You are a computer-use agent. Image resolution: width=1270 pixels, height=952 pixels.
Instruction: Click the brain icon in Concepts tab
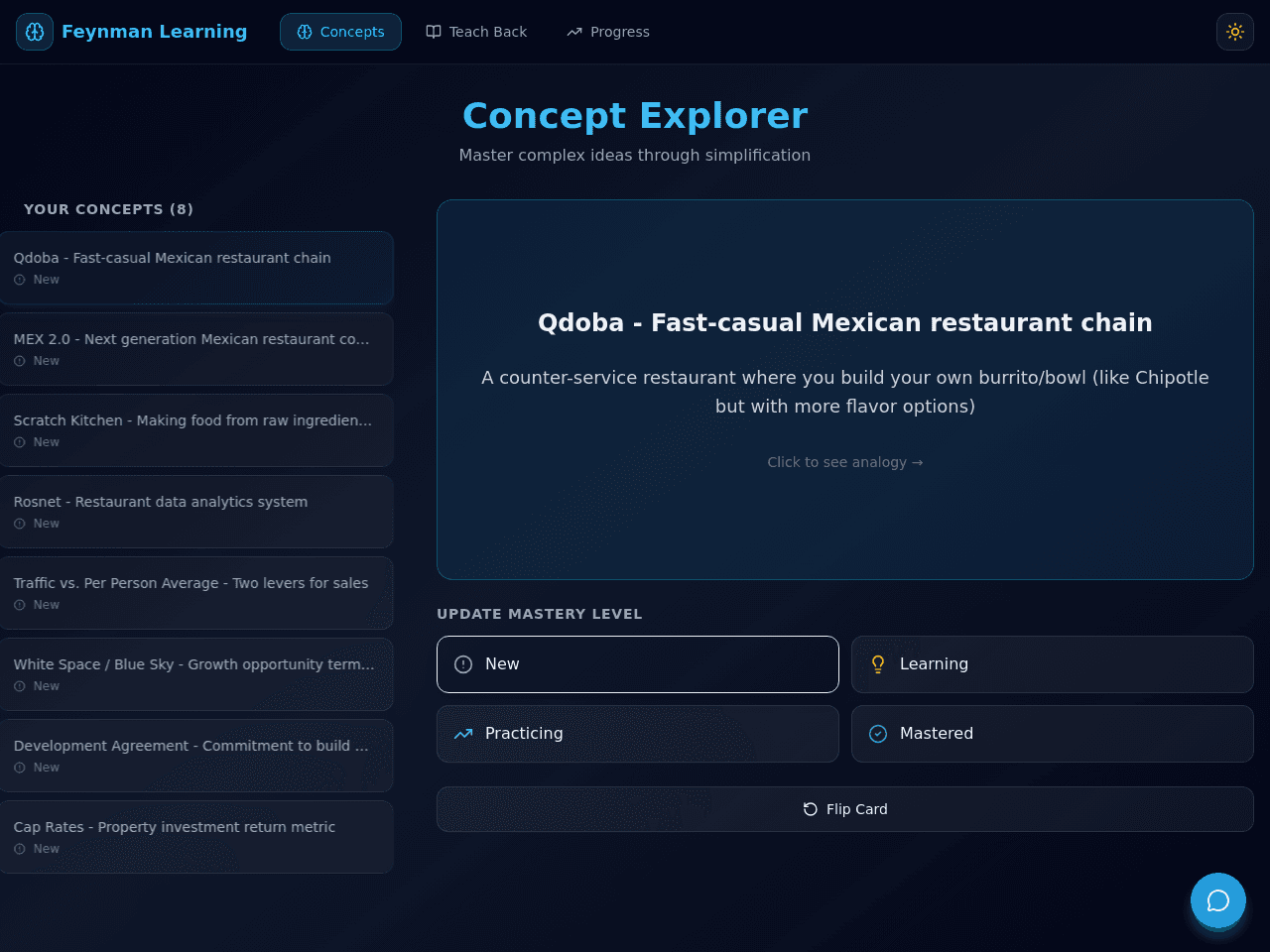(x=305, y=32)
